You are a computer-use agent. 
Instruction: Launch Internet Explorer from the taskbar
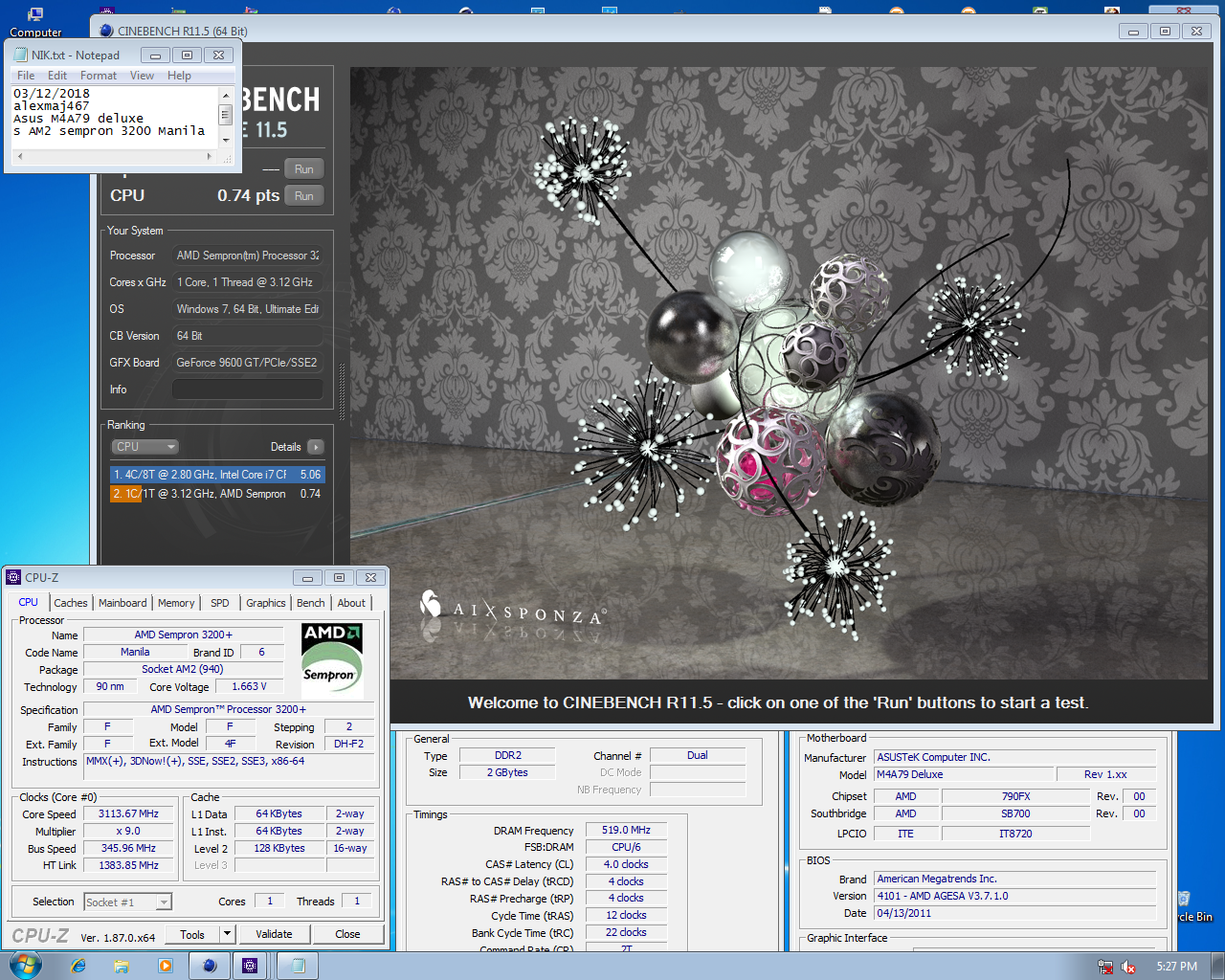[x=78, y=966]
